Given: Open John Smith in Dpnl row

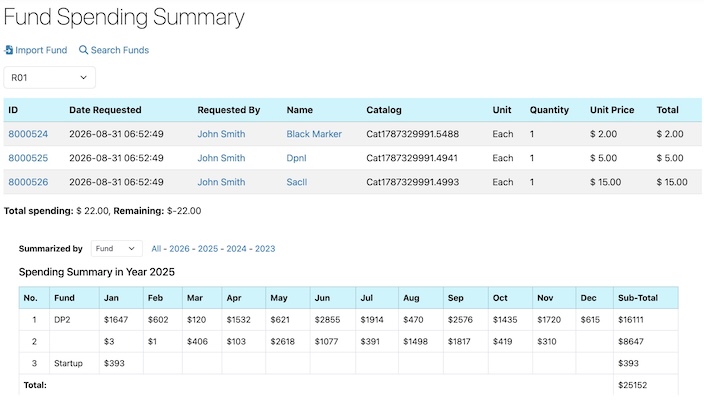Looking at the screenshot, I should [x=221, y=158].
